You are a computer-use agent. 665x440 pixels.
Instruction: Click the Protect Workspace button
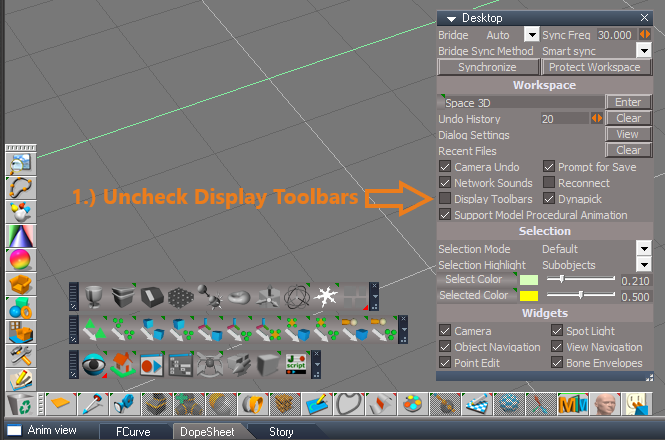coord(595,67)
